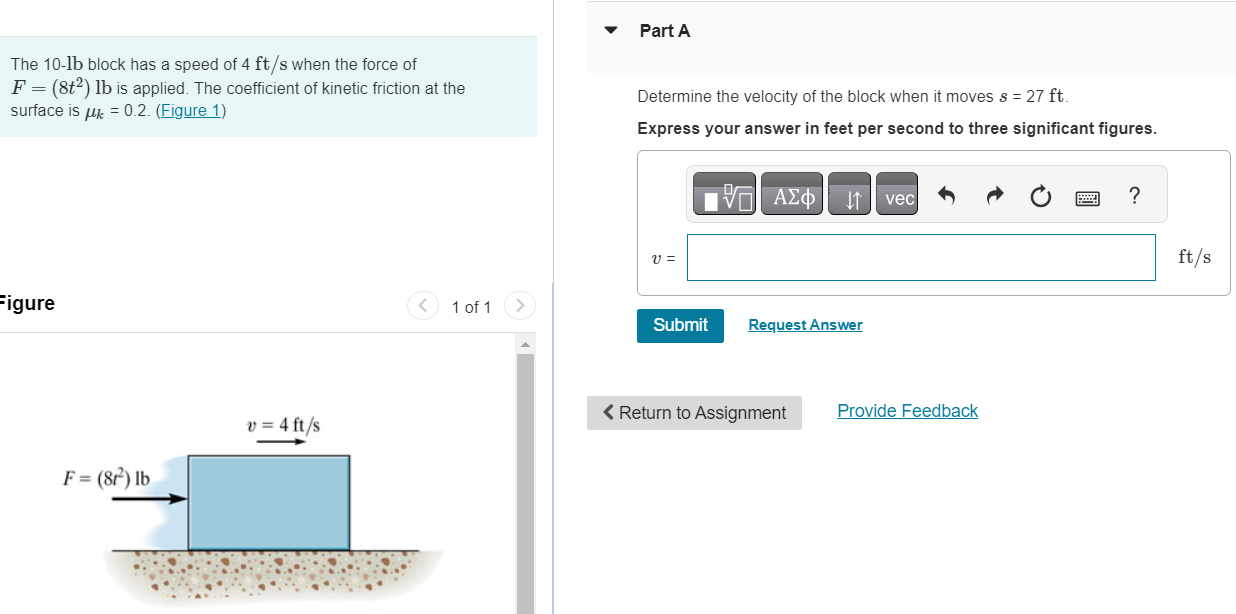Open the Provide Feedback link
The height and width of the screenshot is (614, 1236).
tap(907, 411)
